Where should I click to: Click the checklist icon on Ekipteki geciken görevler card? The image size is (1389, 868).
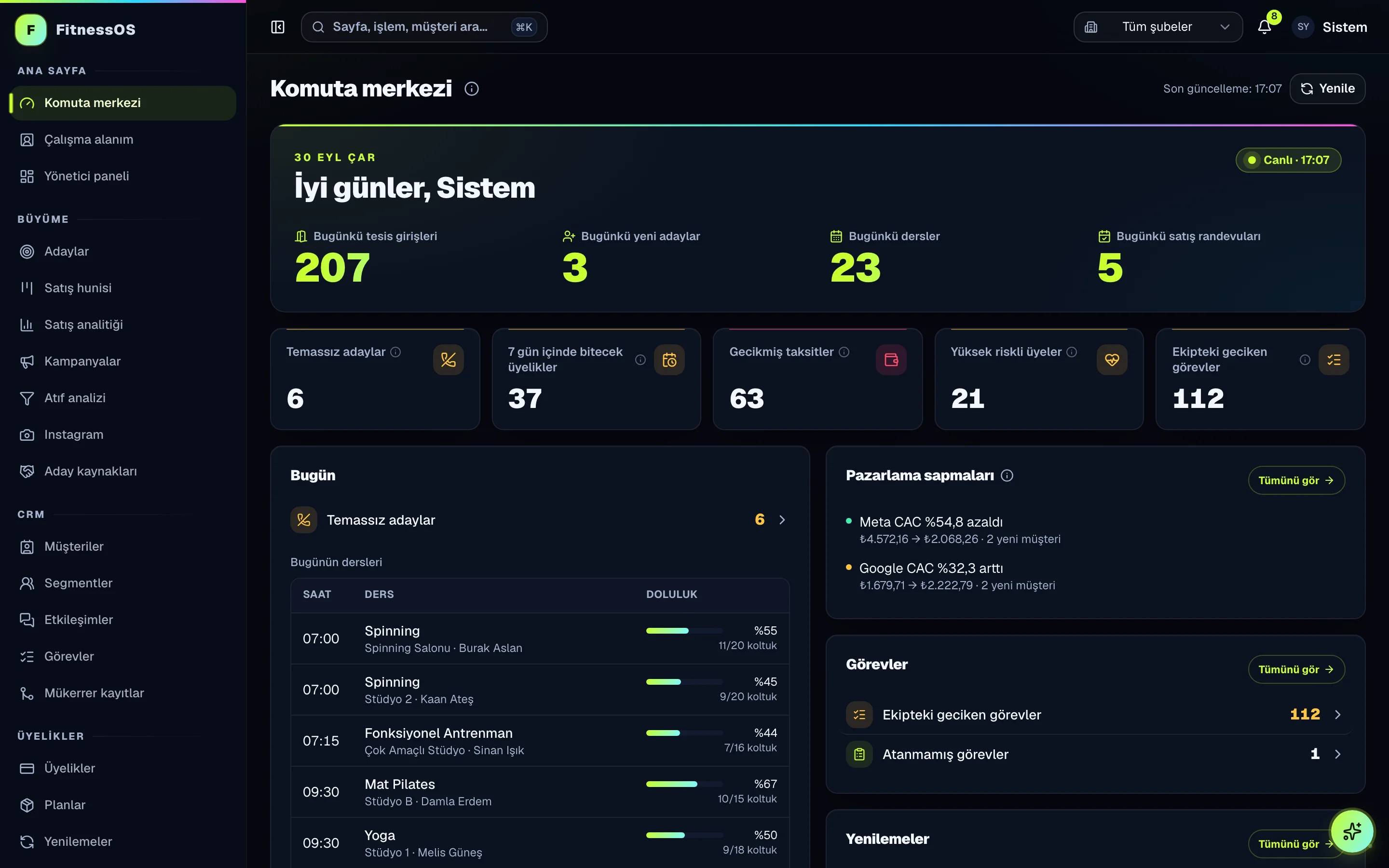[1334, 360]
